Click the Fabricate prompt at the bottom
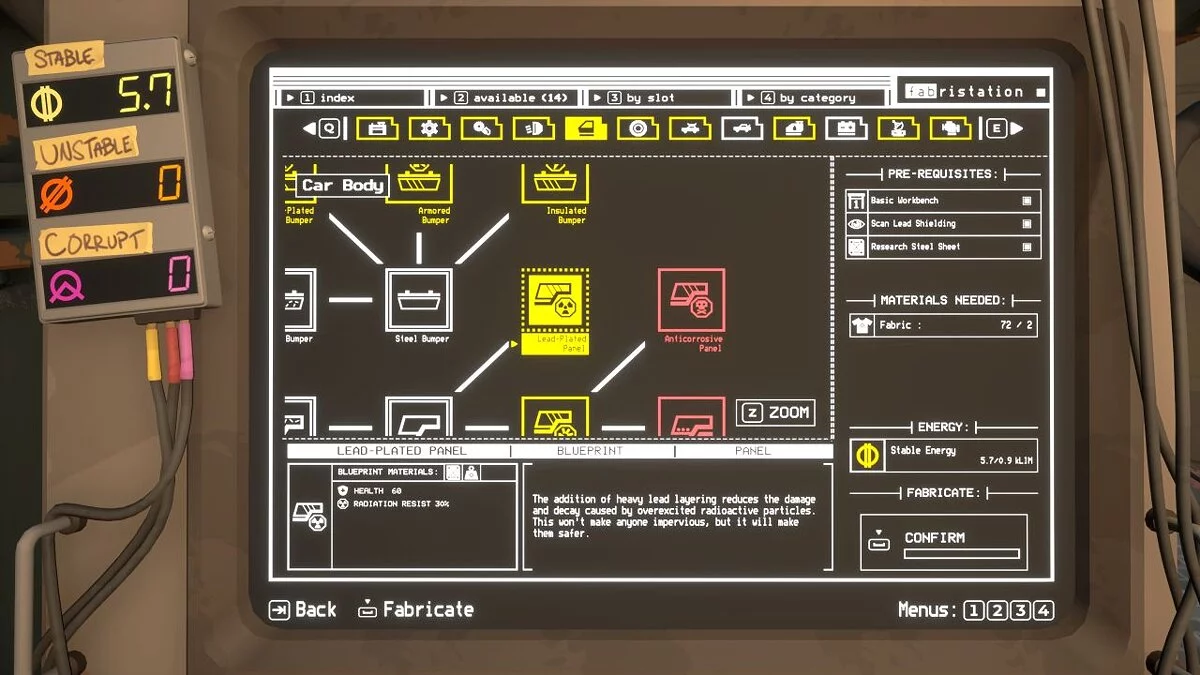The image size is (1200, 675). pyautogui.click(x=416, y=609)
